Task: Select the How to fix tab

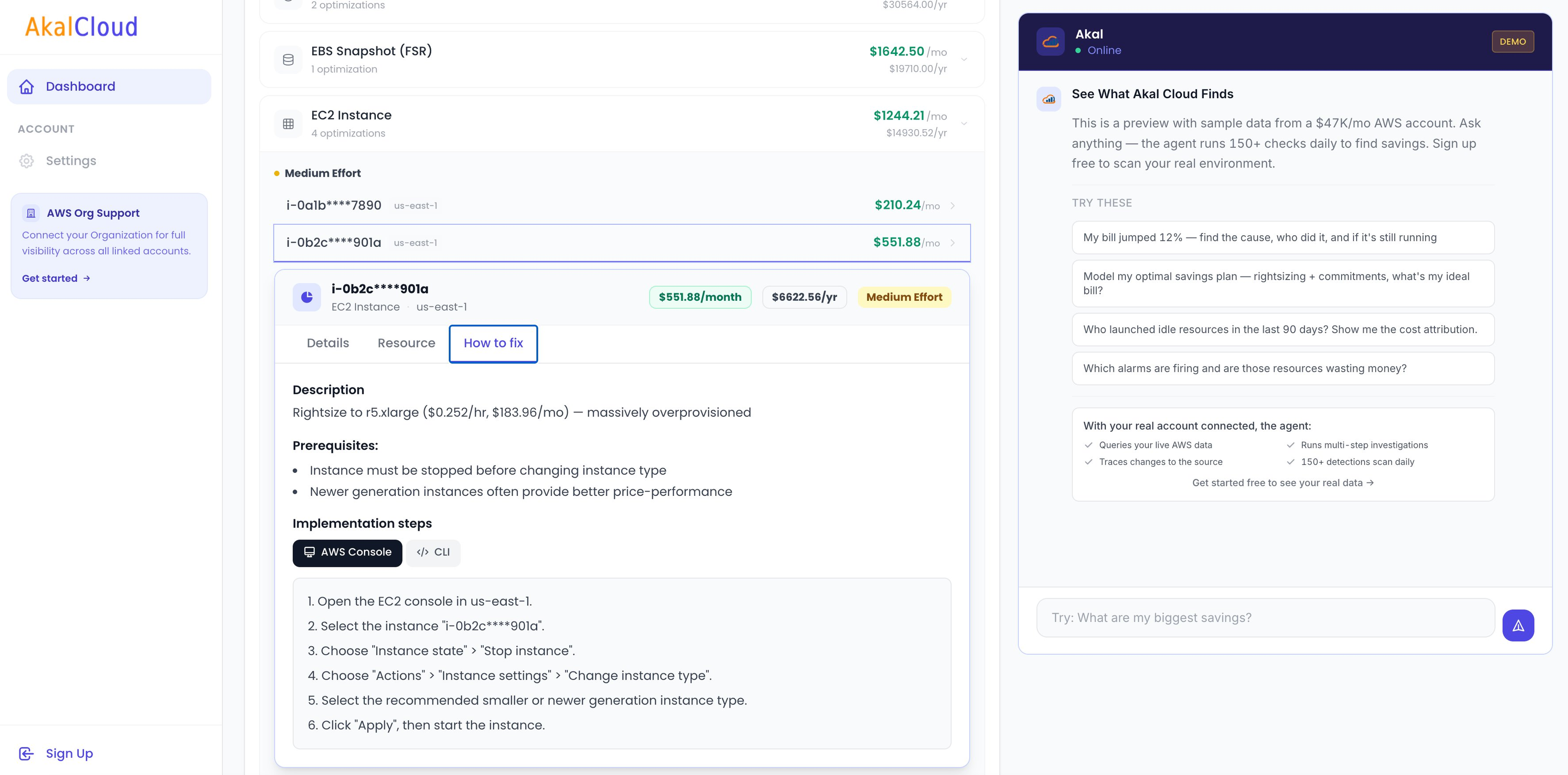Action: pyautogui.click(x=493, y=343)
